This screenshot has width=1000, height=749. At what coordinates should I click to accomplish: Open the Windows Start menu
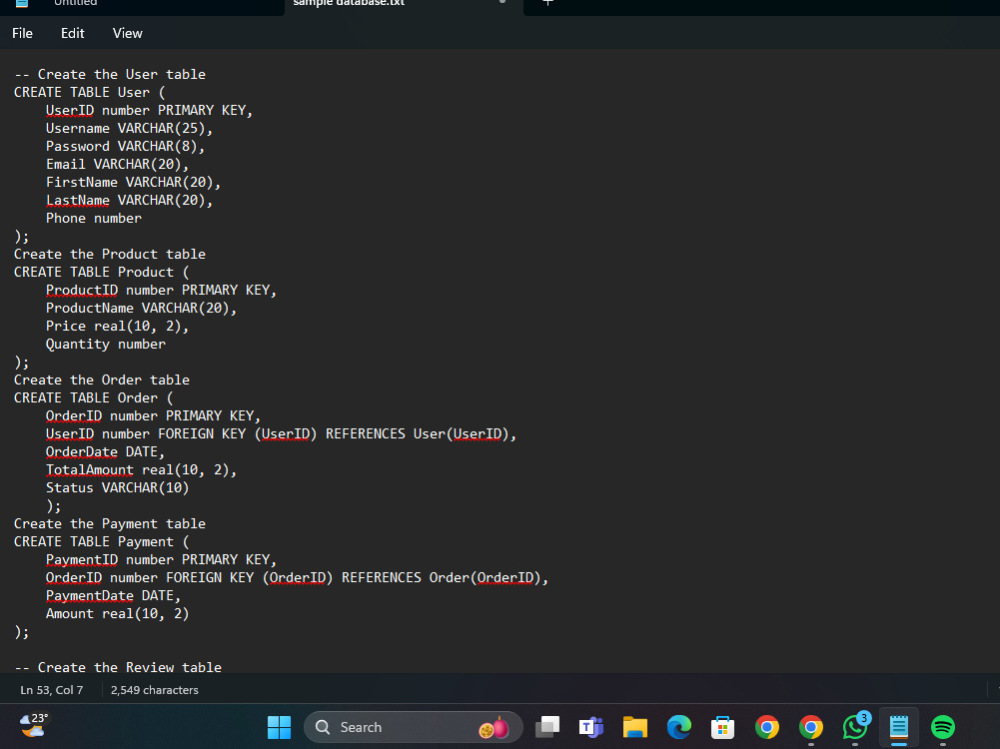[x=279, y=727]
